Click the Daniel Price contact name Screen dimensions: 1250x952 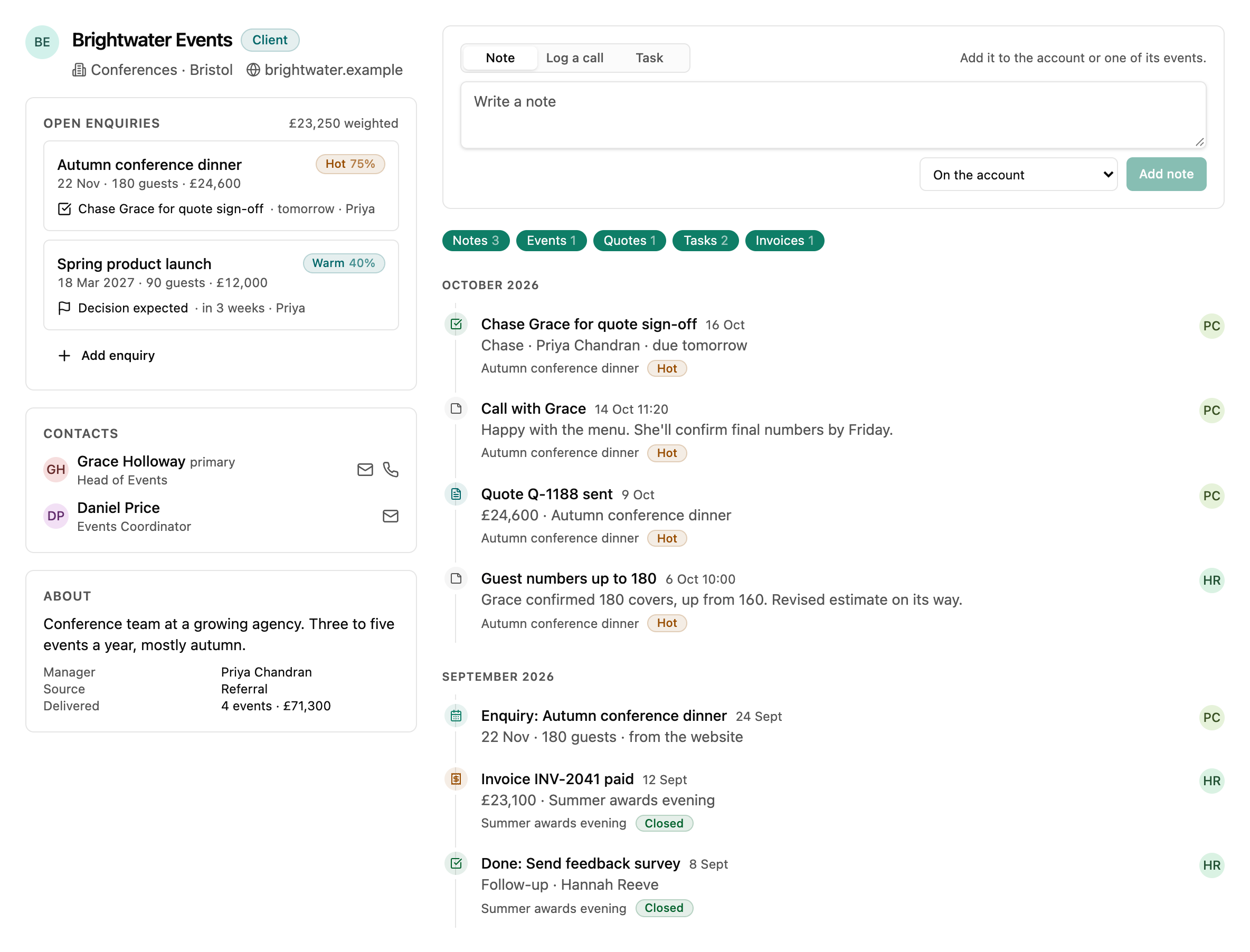[118, 508]
